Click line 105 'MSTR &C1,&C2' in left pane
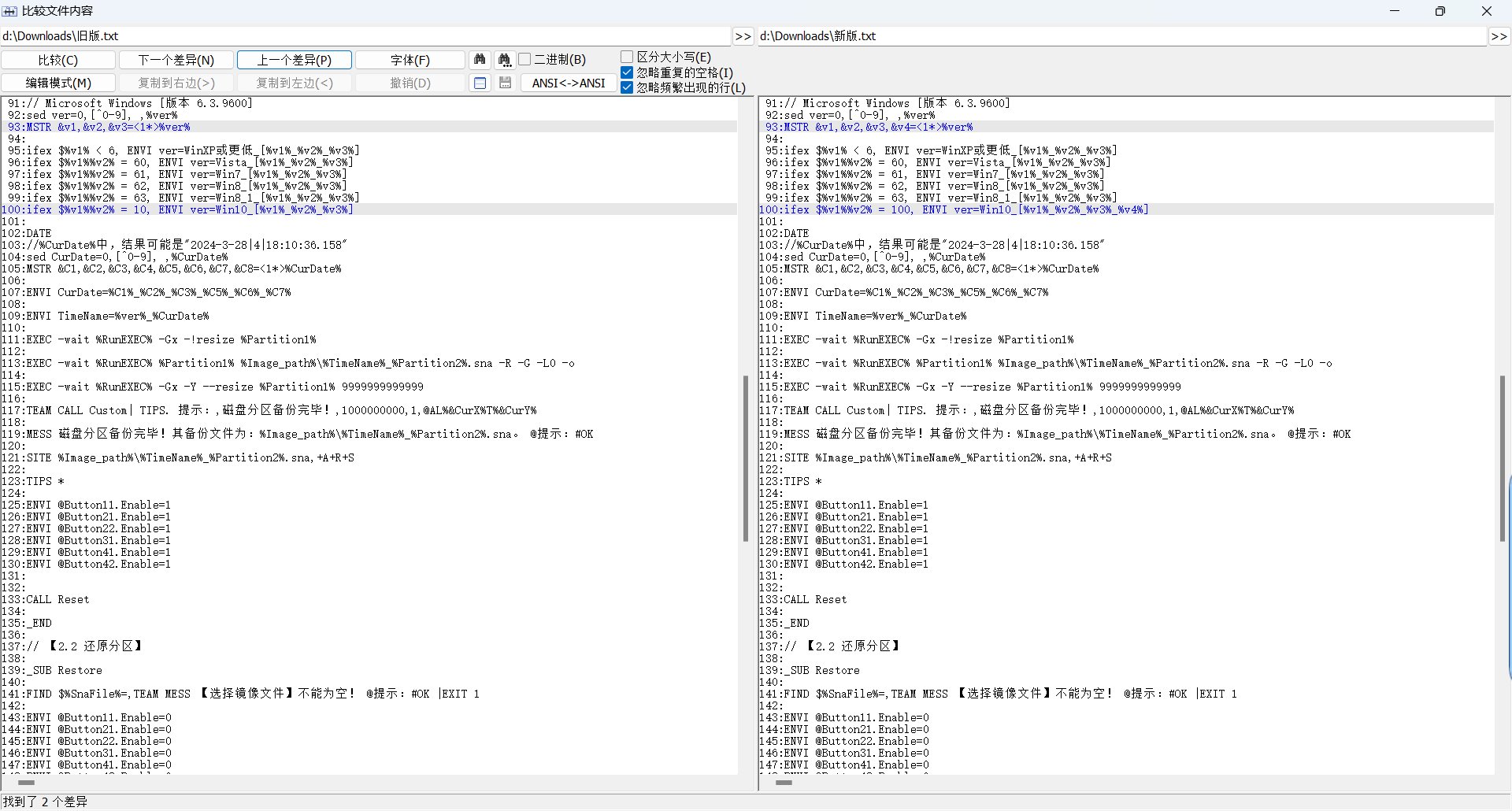1512x811 pixels. coord(172,268)
